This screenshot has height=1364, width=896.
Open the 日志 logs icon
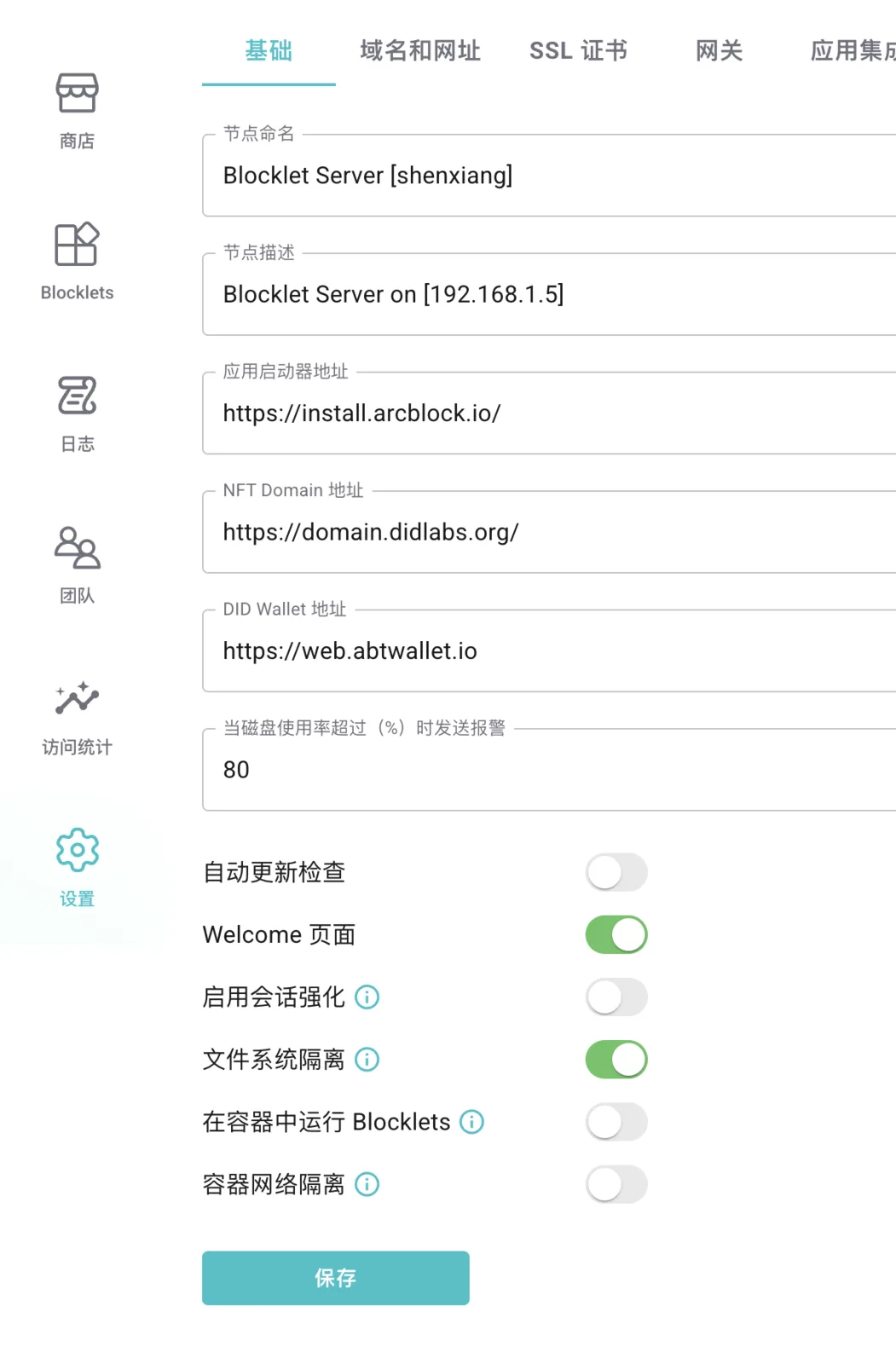click(x=77, y=396)
